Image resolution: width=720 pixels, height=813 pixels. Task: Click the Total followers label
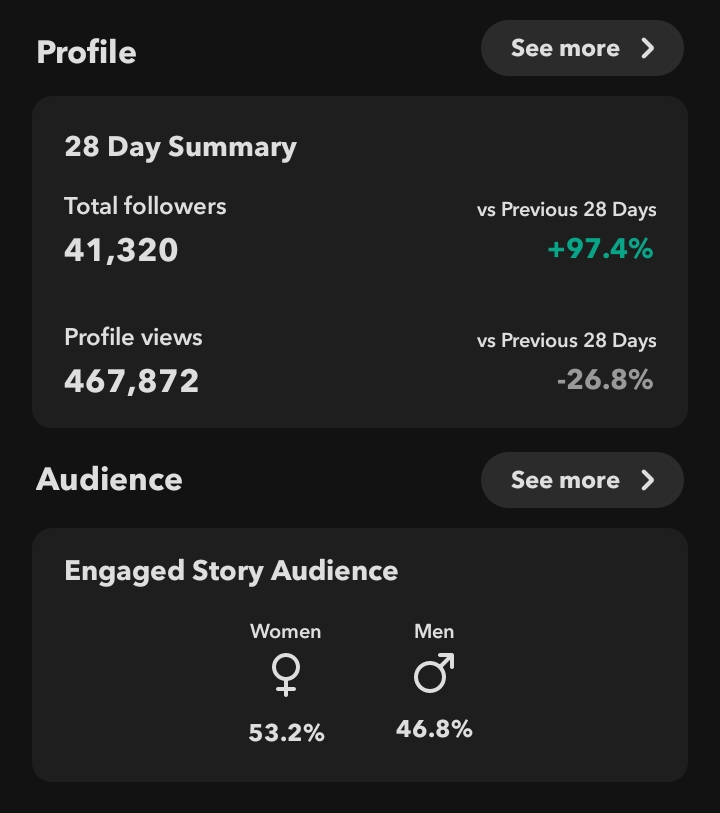[145, 206]
